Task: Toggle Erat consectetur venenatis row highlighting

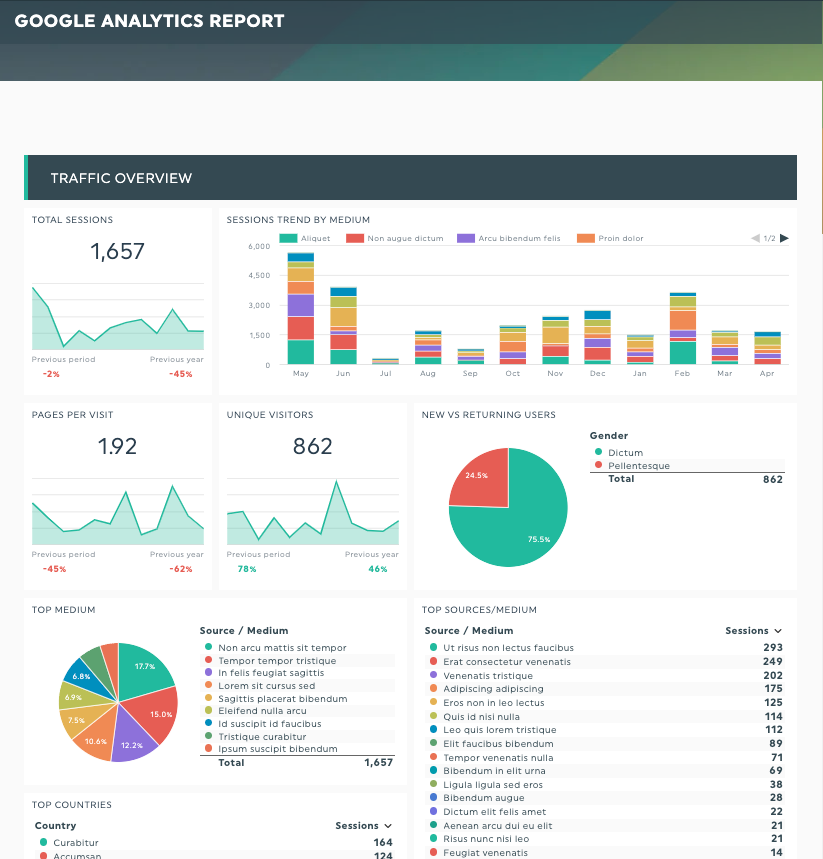Action: [510, 662]
